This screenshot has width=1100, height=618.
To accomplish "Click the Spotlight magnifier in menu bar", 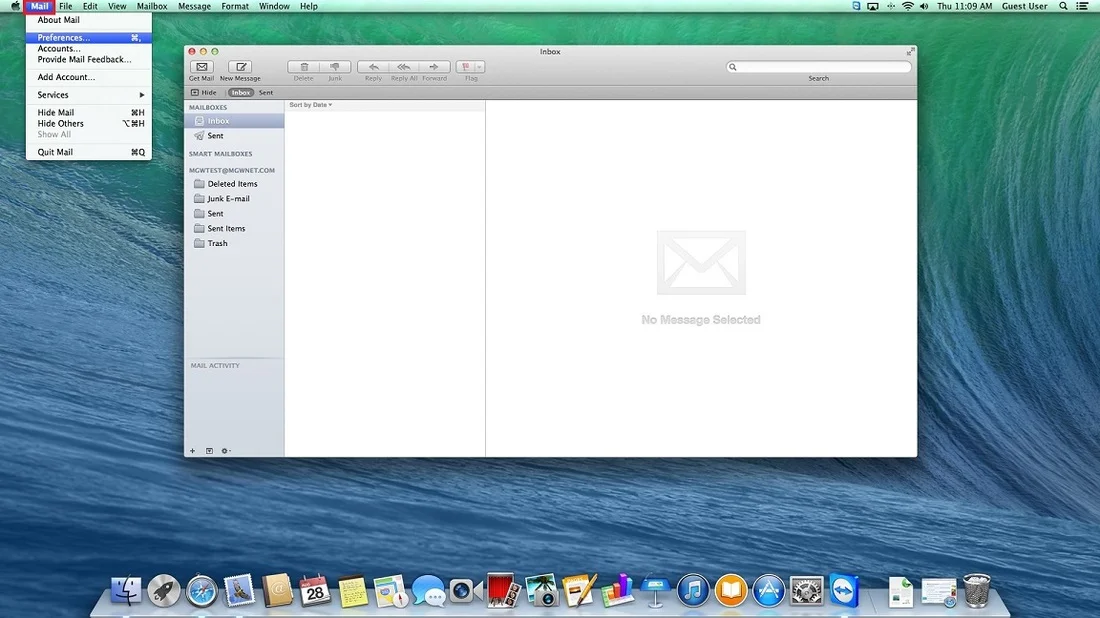I will [1063, 6].
